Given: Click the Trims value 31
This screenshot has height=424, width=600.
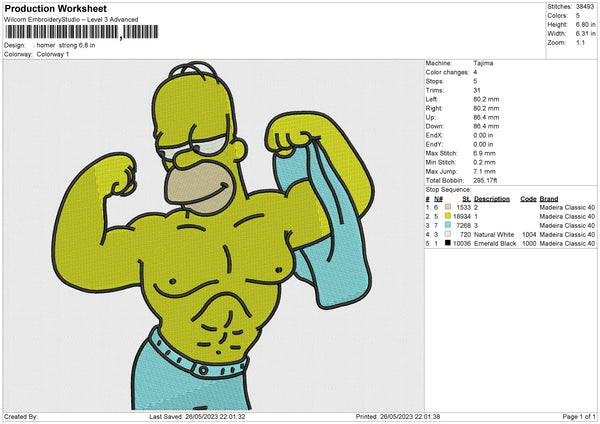Looking at the screenshot, I should coord(477,90).
